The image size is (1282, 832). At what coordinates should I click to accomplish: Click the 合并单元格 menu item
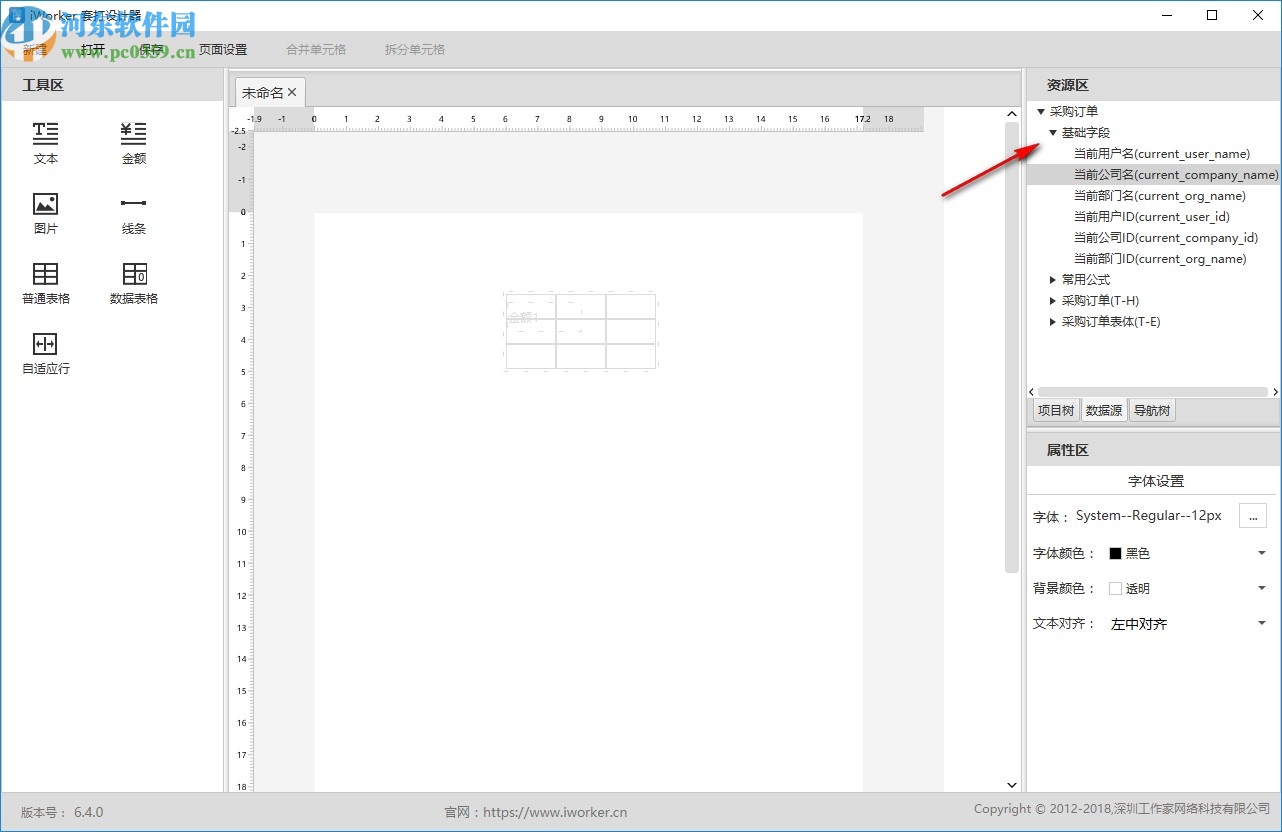point(316,49)
